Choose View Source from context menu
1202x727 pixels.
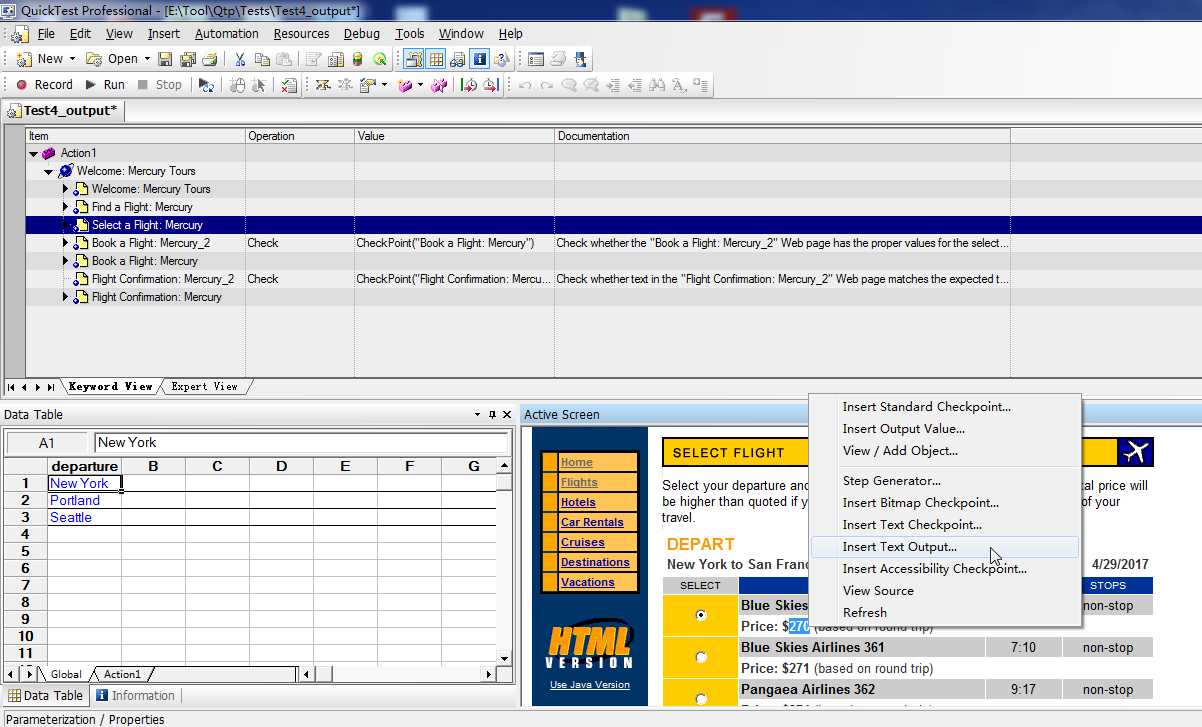pyautogui.click(x=945, y=591)
